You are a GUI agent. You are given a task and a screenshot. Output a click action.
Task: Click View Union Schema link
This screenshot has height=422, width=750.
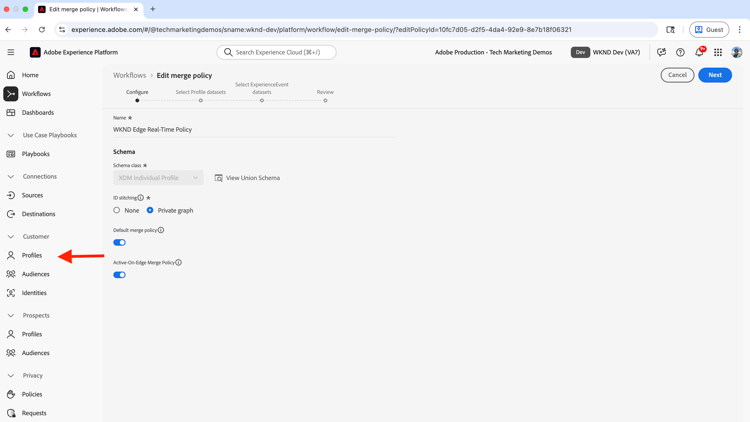253,178
